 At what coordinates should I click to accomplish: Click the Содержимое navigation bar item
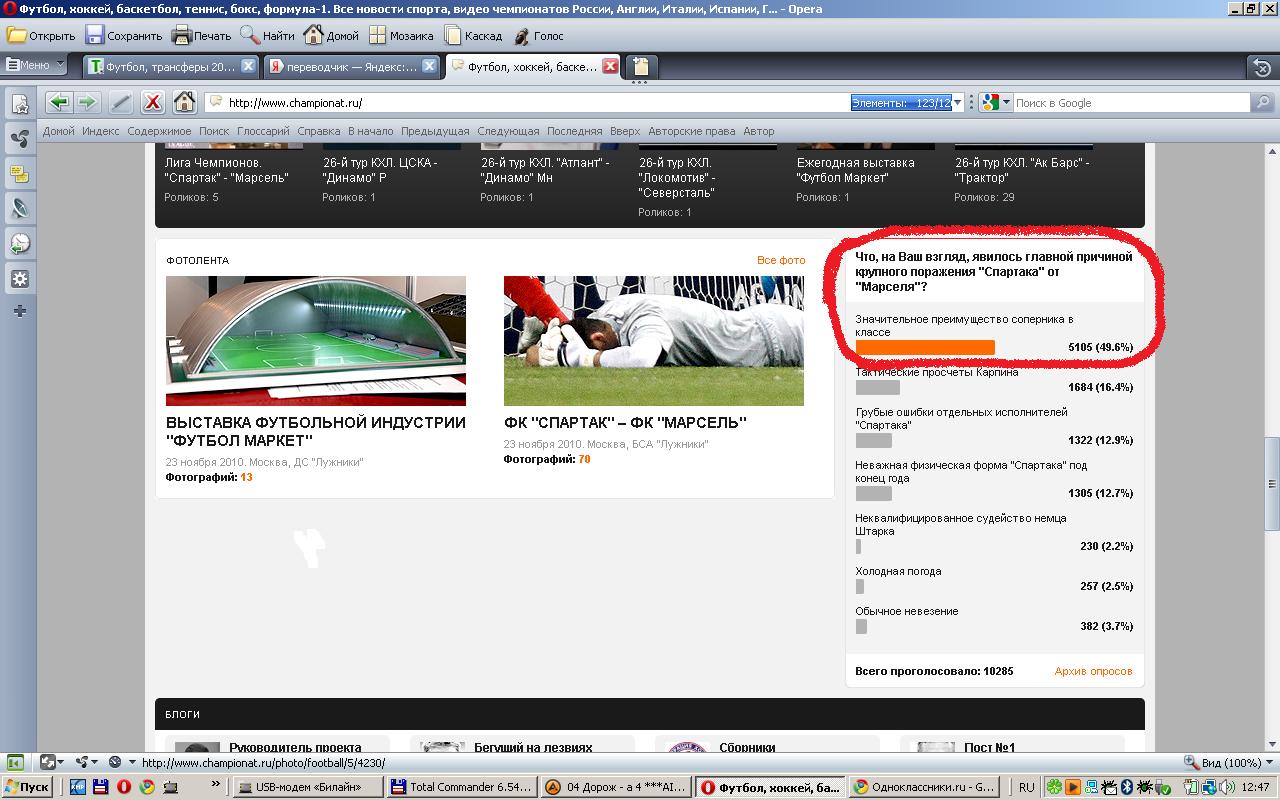click(x=159, y=131)
